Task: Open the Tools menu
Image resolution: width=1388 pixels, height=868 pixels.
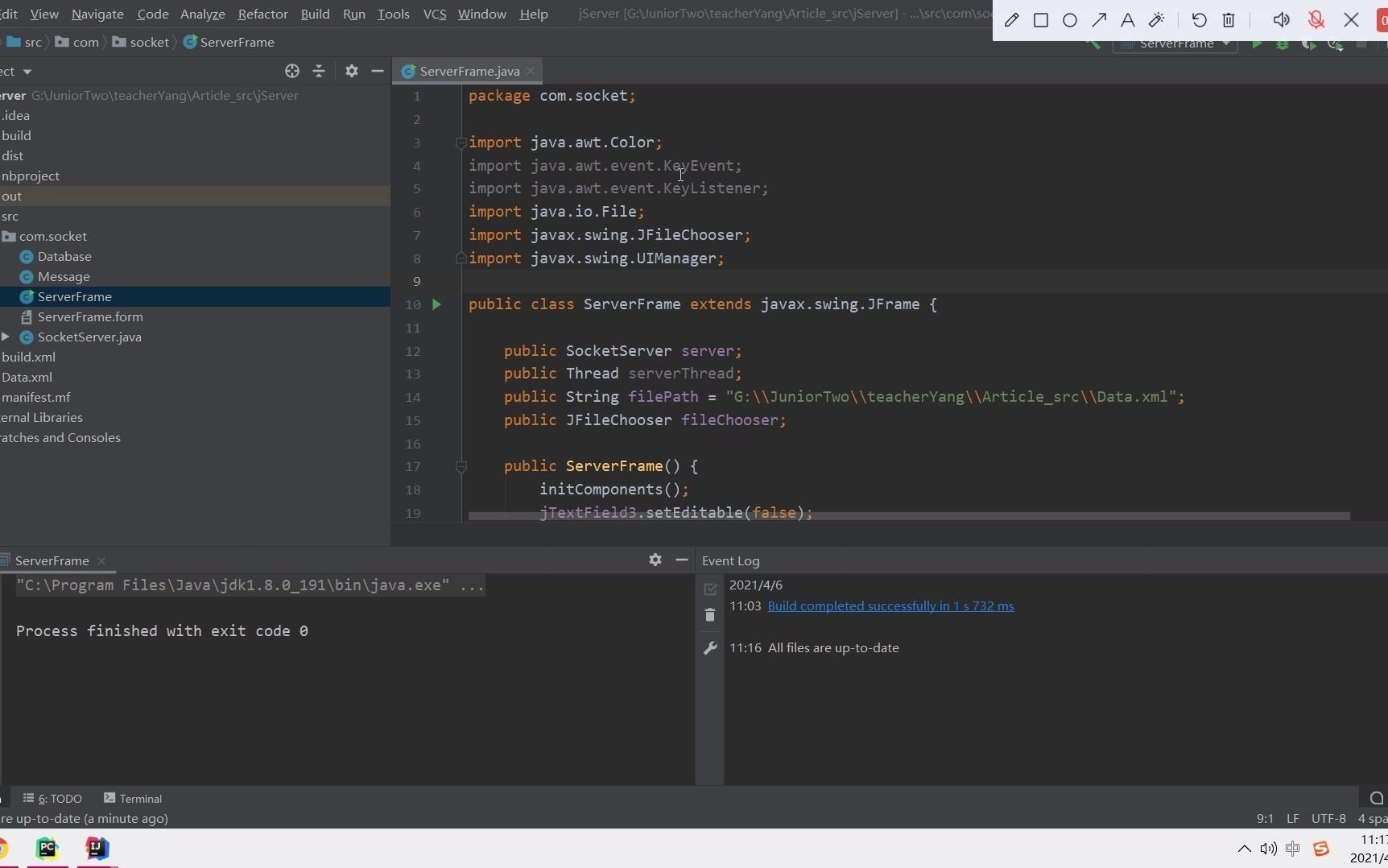Action: click(x=393, y=14)
